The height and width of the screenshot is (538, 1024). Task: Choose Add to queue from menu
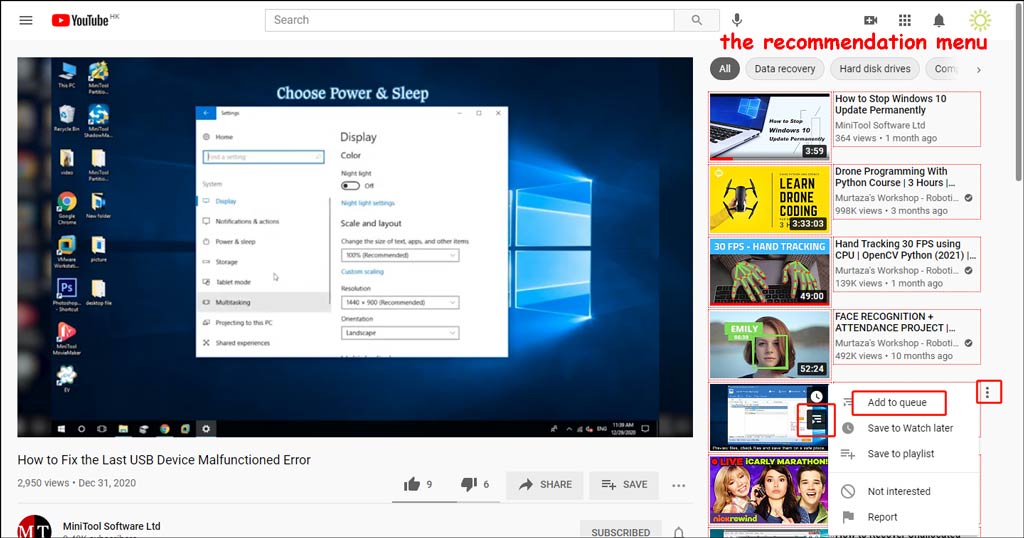click(897, 402)
